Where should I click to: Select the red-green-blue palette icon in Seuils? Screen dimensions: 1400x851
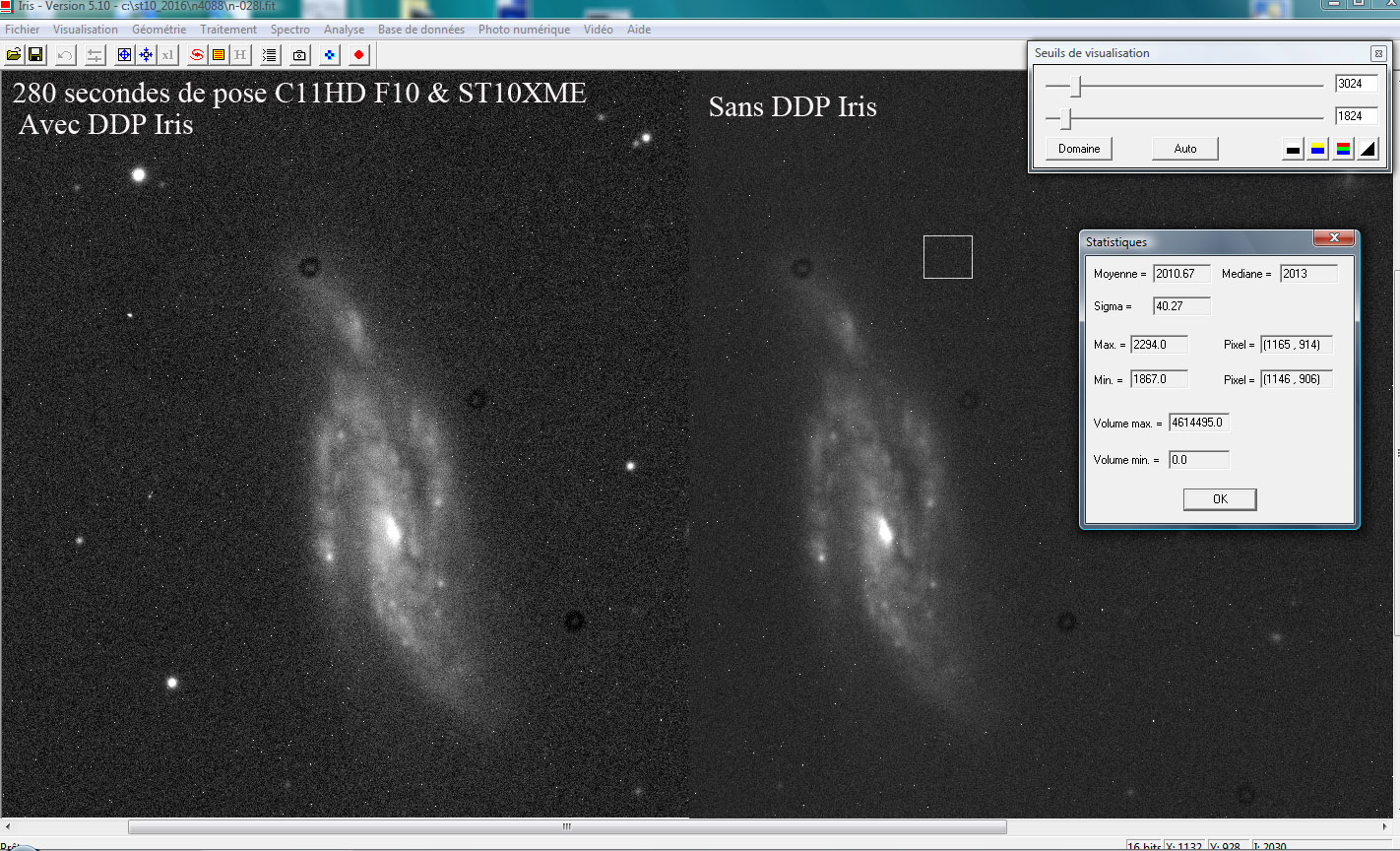[1344, 149]
